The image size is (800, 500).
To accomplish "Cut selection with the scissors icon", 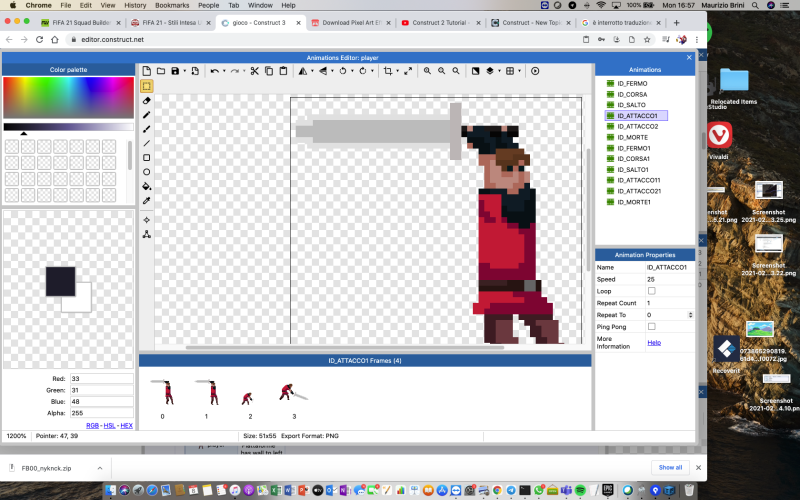I will (255, 71).
